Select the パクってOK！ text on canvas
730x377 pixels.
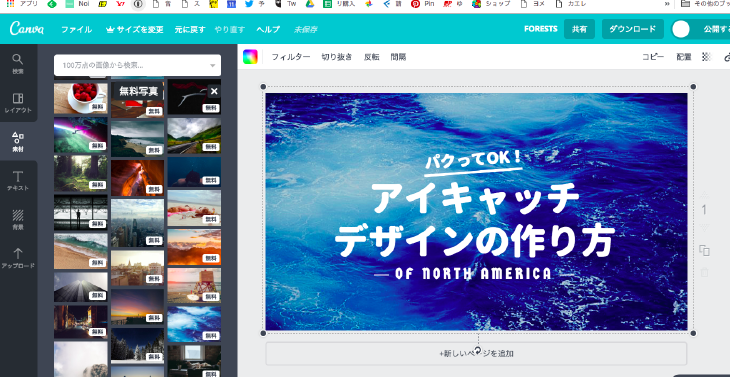pyautogui.click(x=473, y=160)
